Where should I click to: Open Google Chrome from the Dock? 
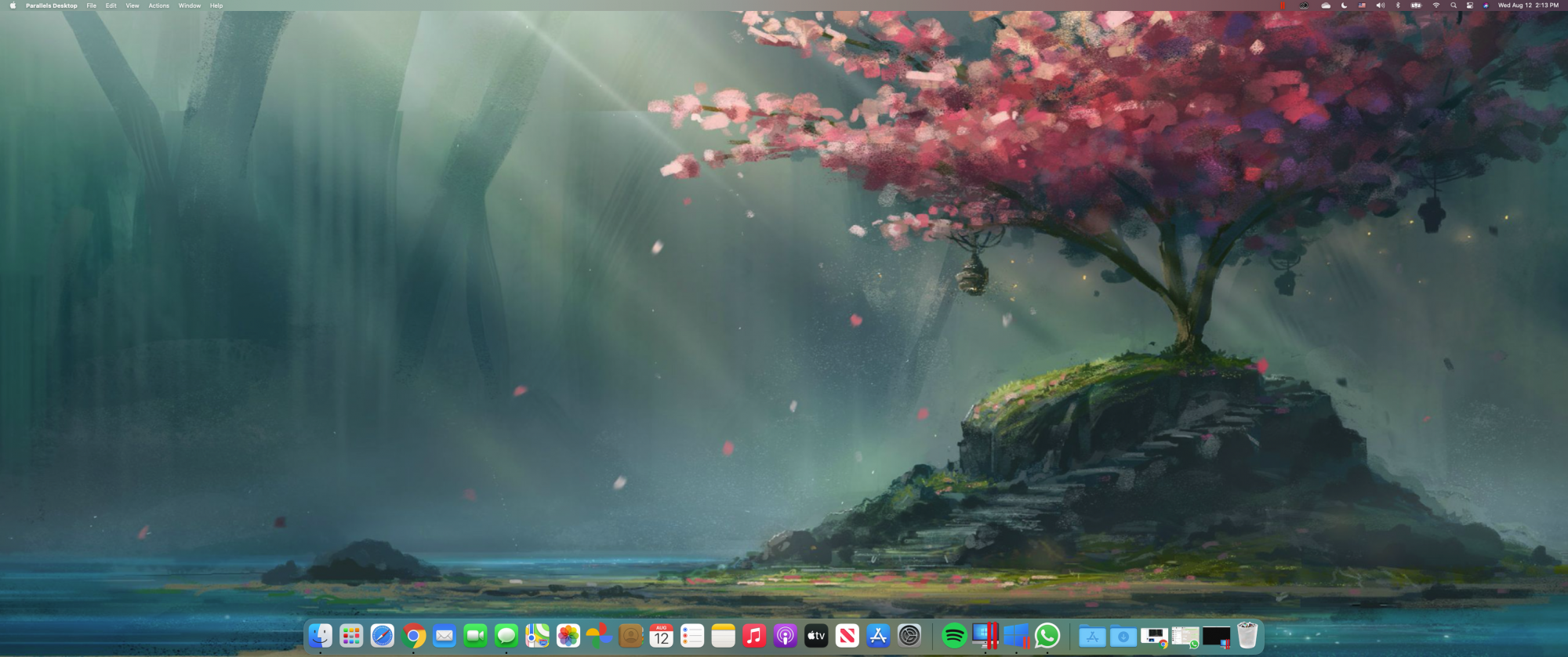413,636
